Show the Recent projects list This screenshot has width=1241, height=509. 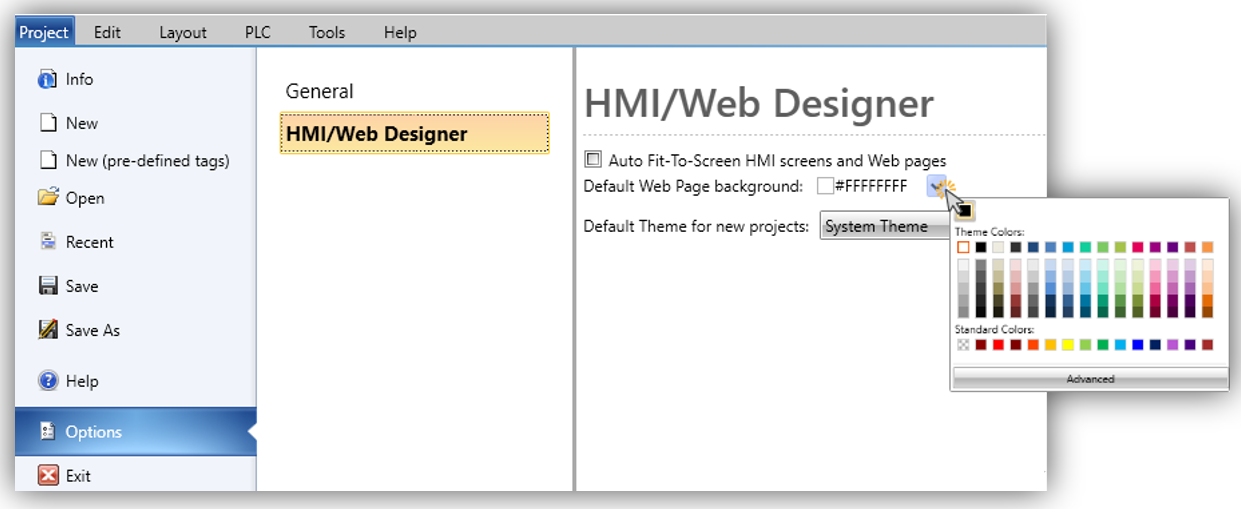(75, 242)
